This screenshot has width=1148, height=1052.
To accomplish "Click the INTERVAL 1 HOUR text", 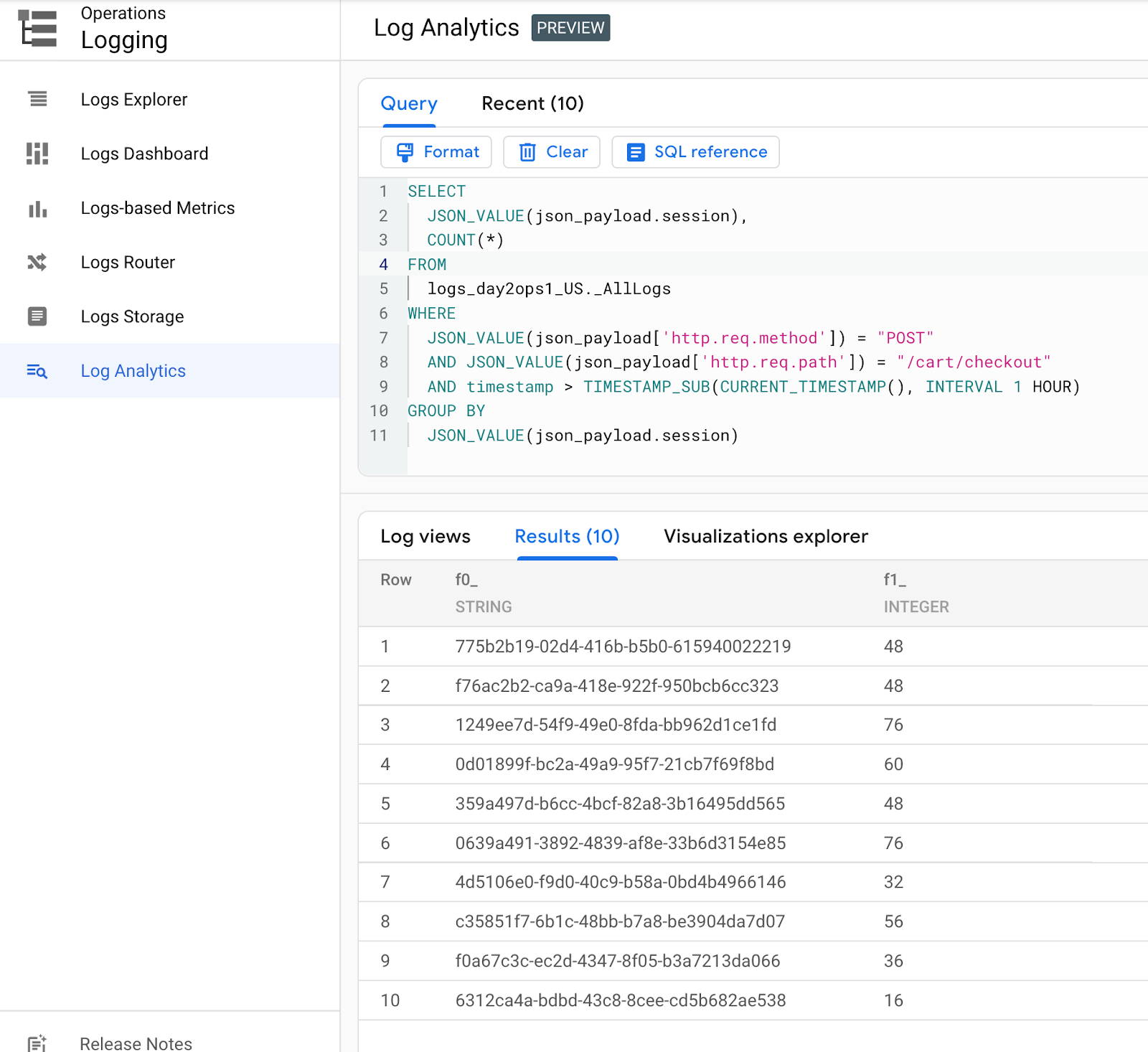I will [1002, 387].
